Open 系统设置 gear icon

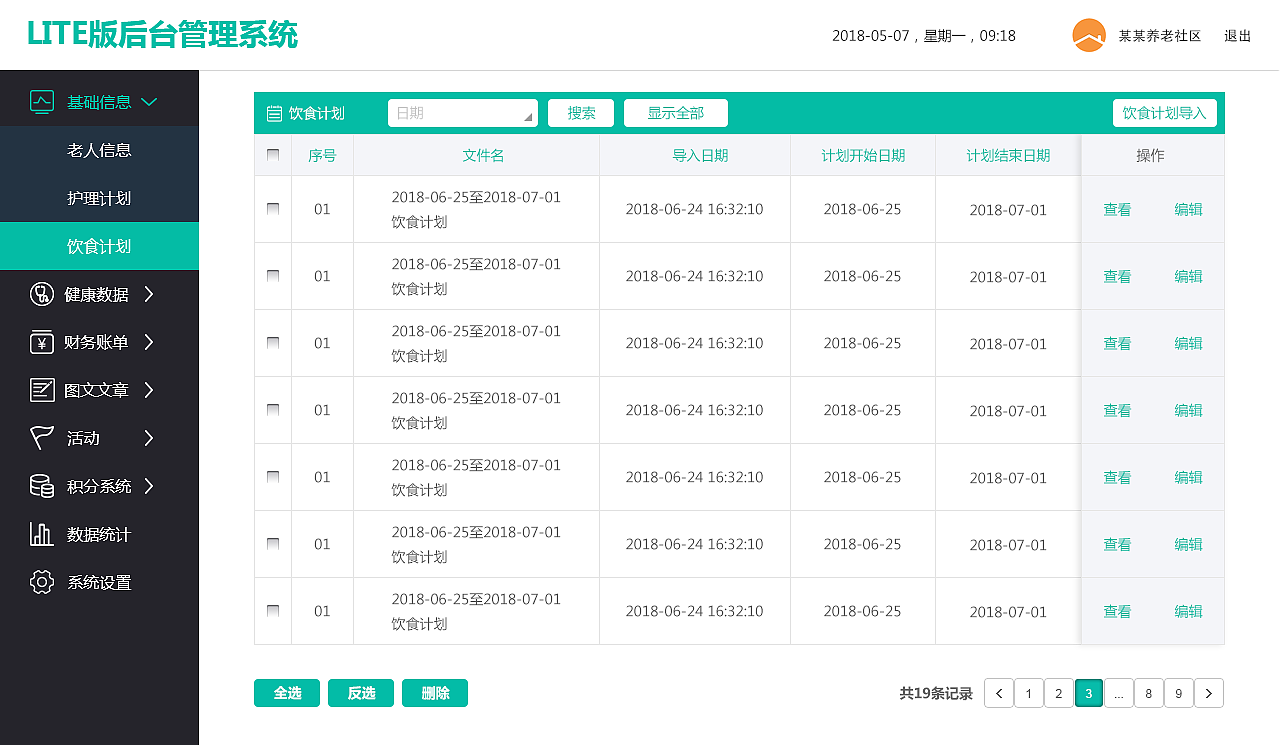pos(42,582)
